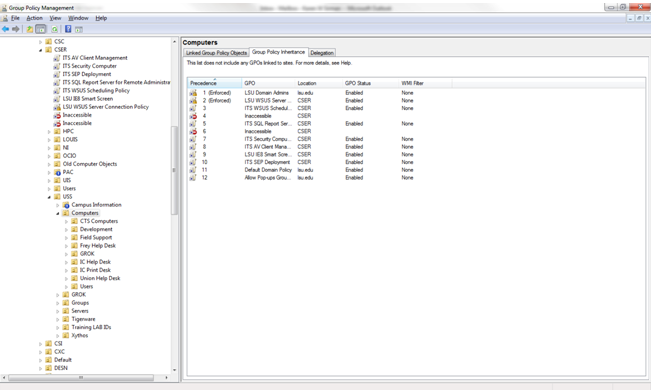Screen dimensions: 651x390
Task: Click the ITS Security Computer GPO link icon
Action: coord(57,66)
